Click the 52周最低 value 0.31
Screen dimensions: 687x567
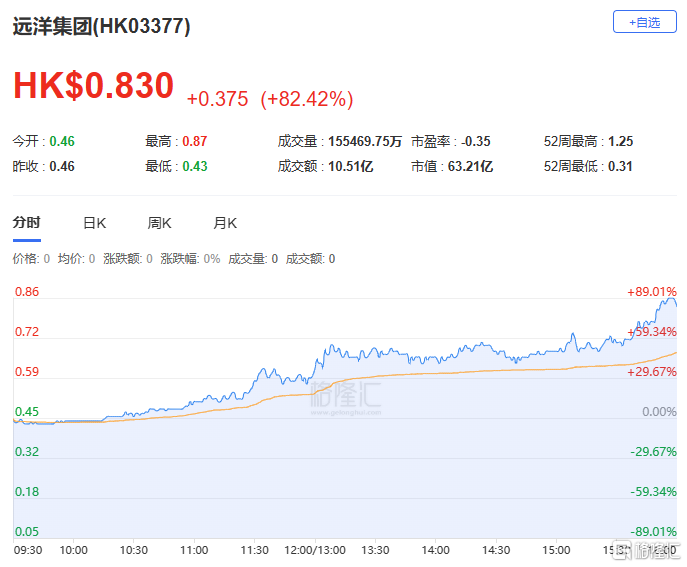click(620, 166)
